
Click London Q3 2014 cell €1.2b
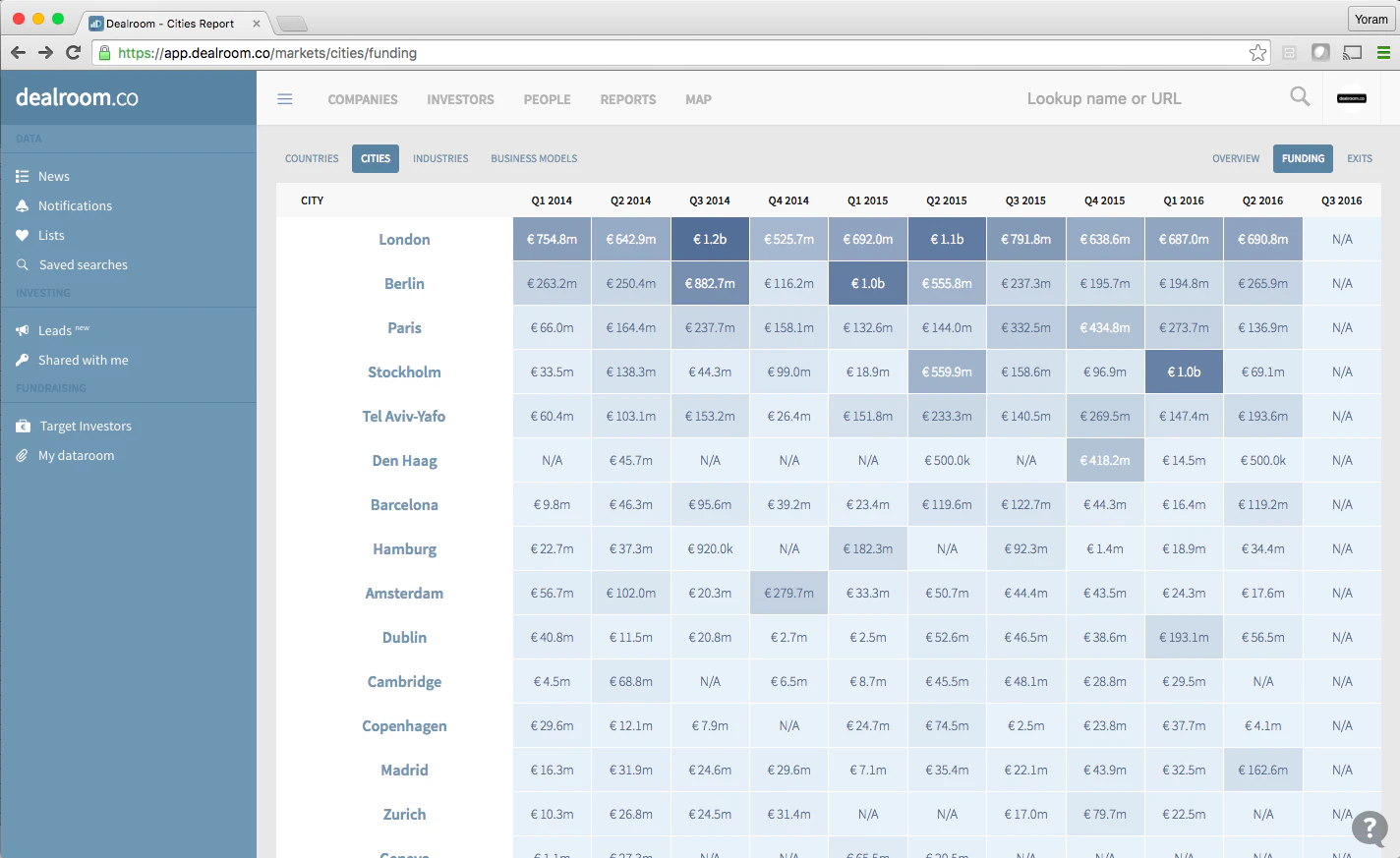coord(710,240)
